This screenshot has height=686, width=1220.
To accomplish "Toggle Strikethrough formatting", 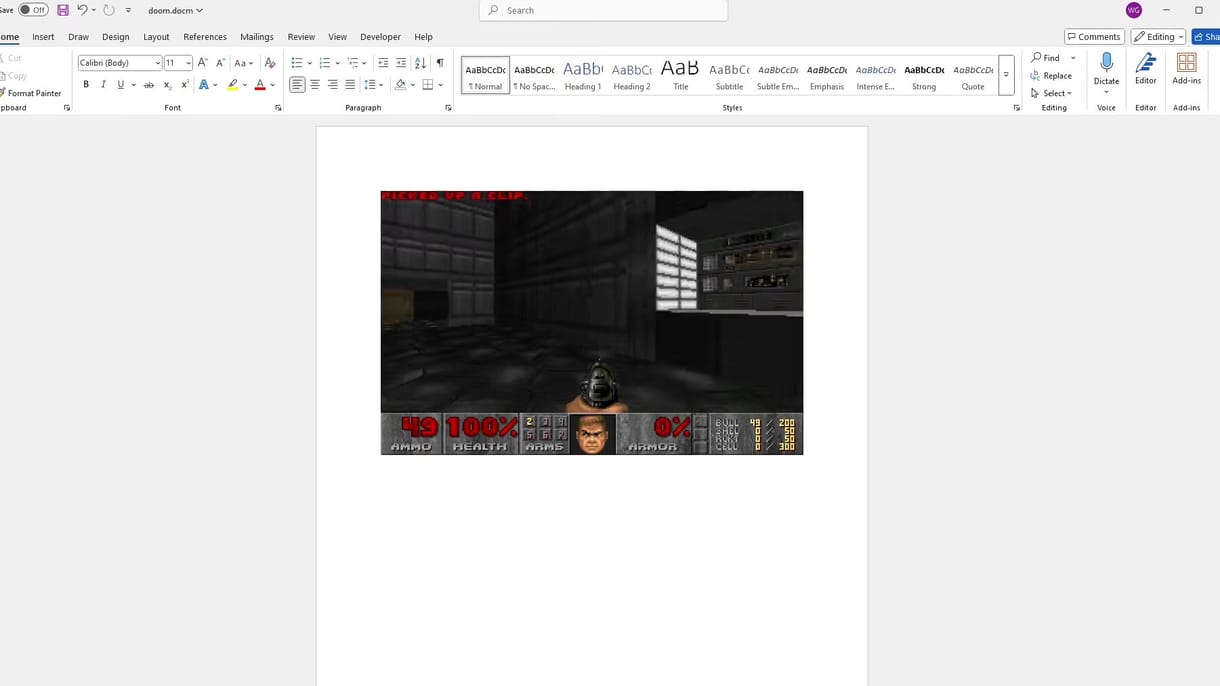I will click(149, 85).
